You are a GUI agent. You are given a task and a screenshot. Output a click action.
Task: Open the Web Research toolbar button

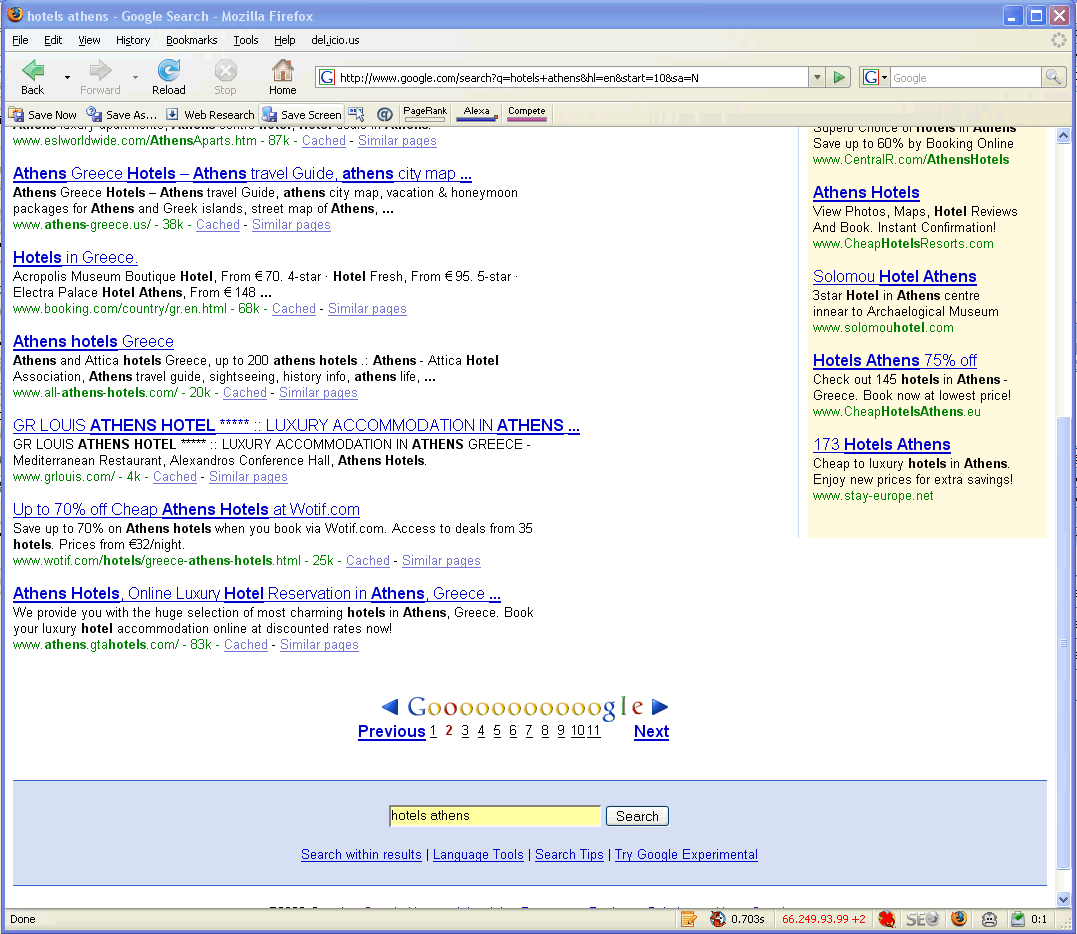tap(210, 115)
